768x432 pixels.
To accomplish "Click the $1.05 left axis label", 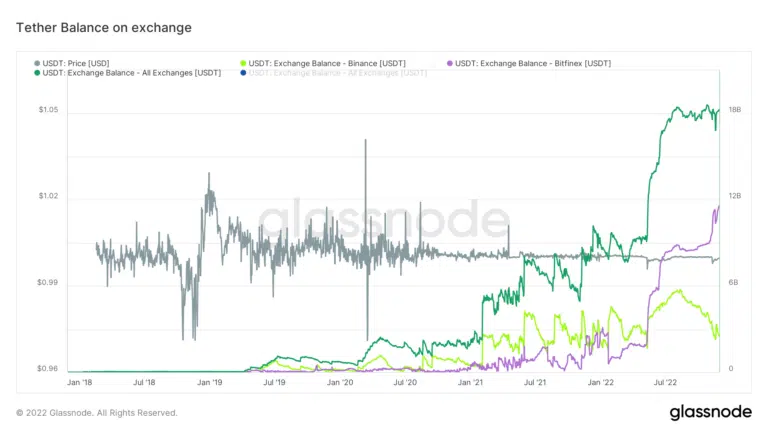I will click(48, 110).
